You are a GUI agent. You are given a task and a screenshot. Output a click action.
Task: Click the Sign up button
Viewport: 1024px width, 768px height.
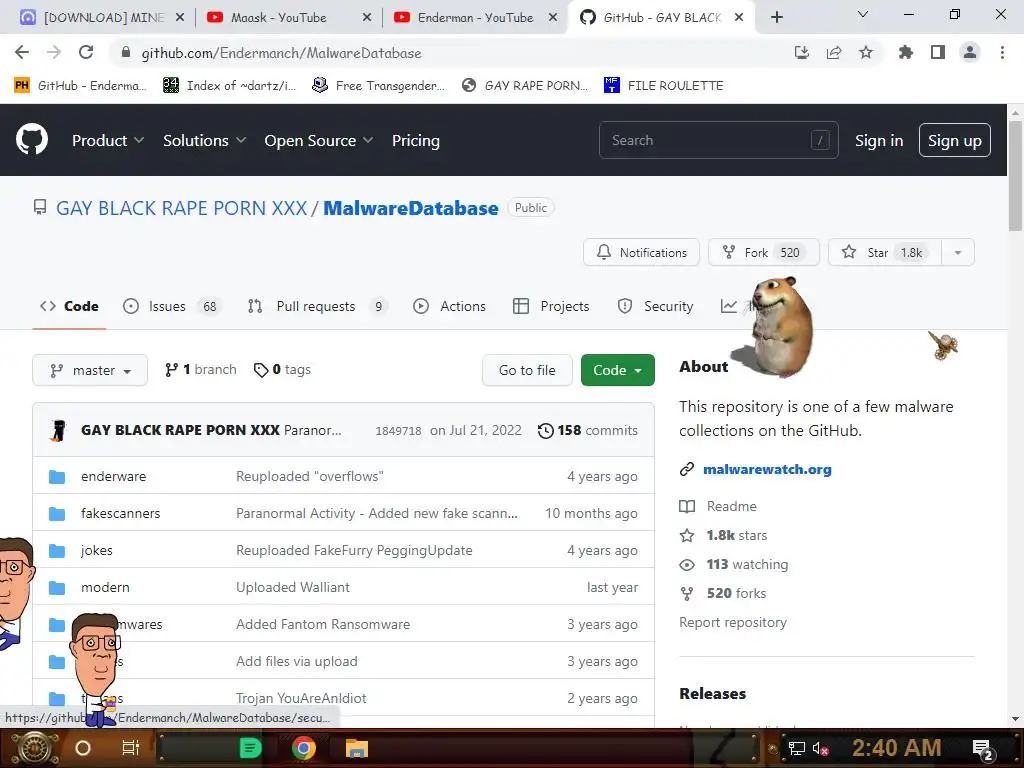pos(955,140)
